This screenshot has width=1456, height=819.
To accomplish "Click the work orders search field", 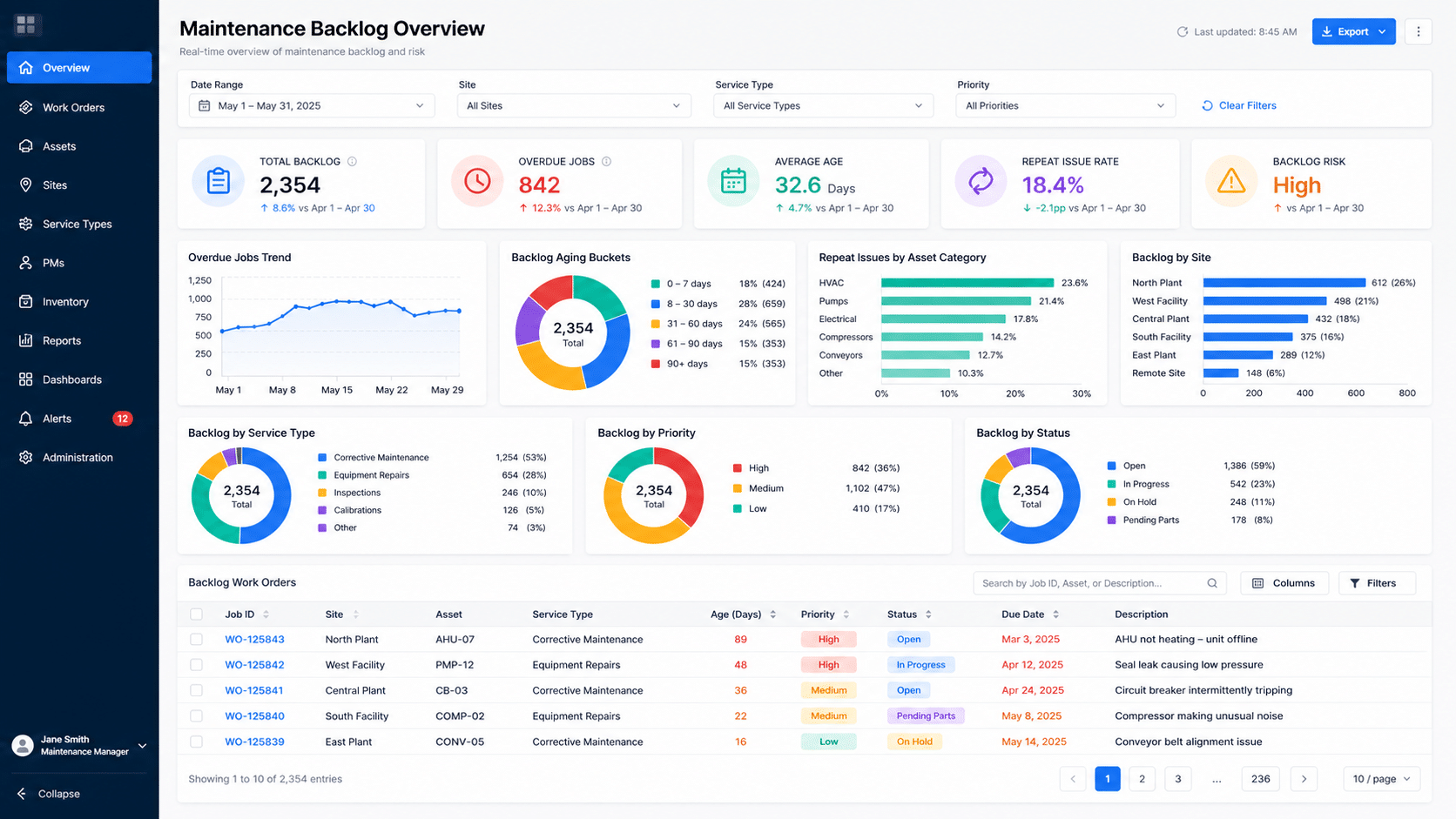I will [x=1100, y=583].
